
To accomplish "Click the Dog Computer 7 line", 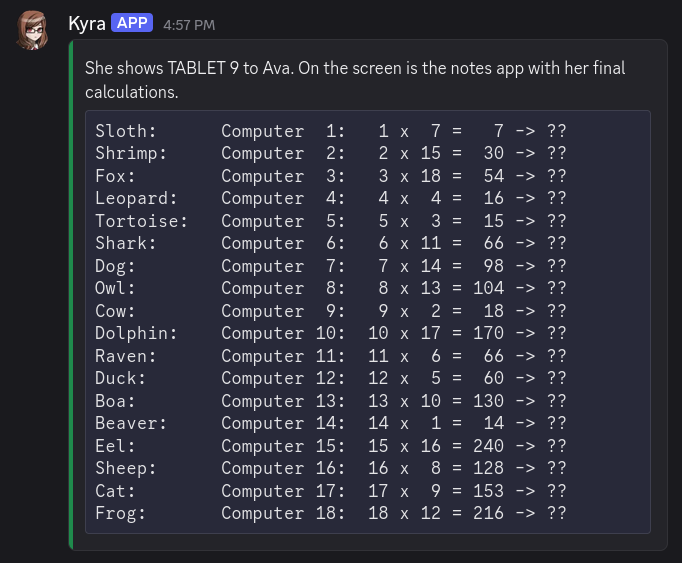I will coord(331,266).
